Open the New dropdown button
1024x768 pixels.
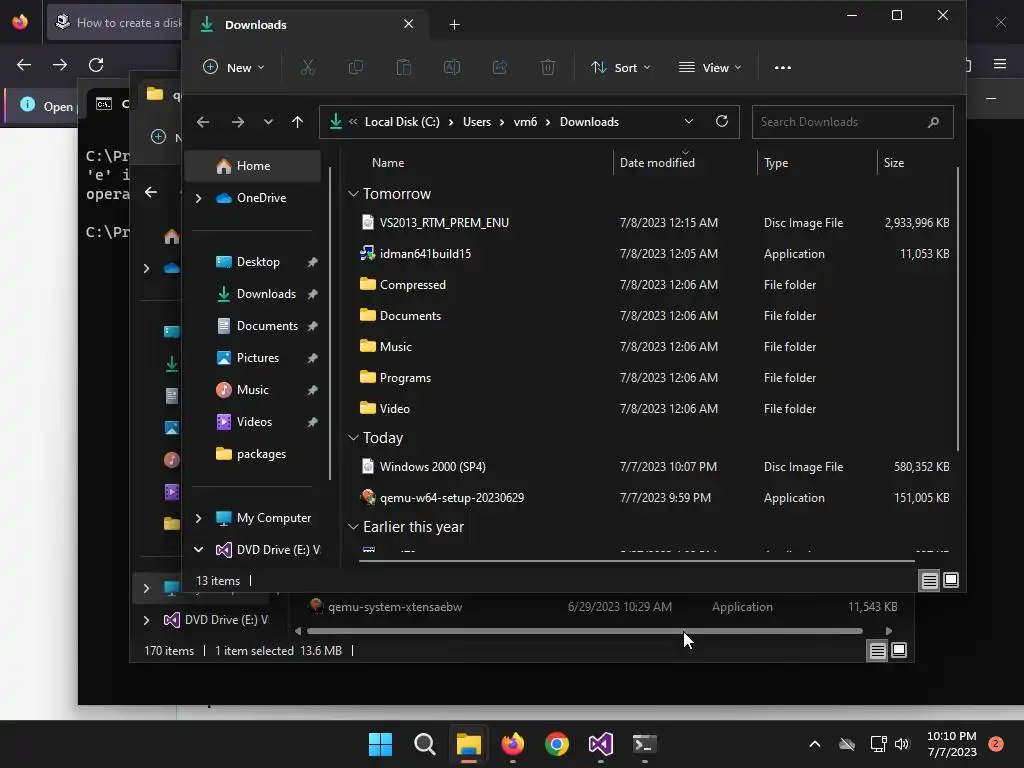click(234, 67)
